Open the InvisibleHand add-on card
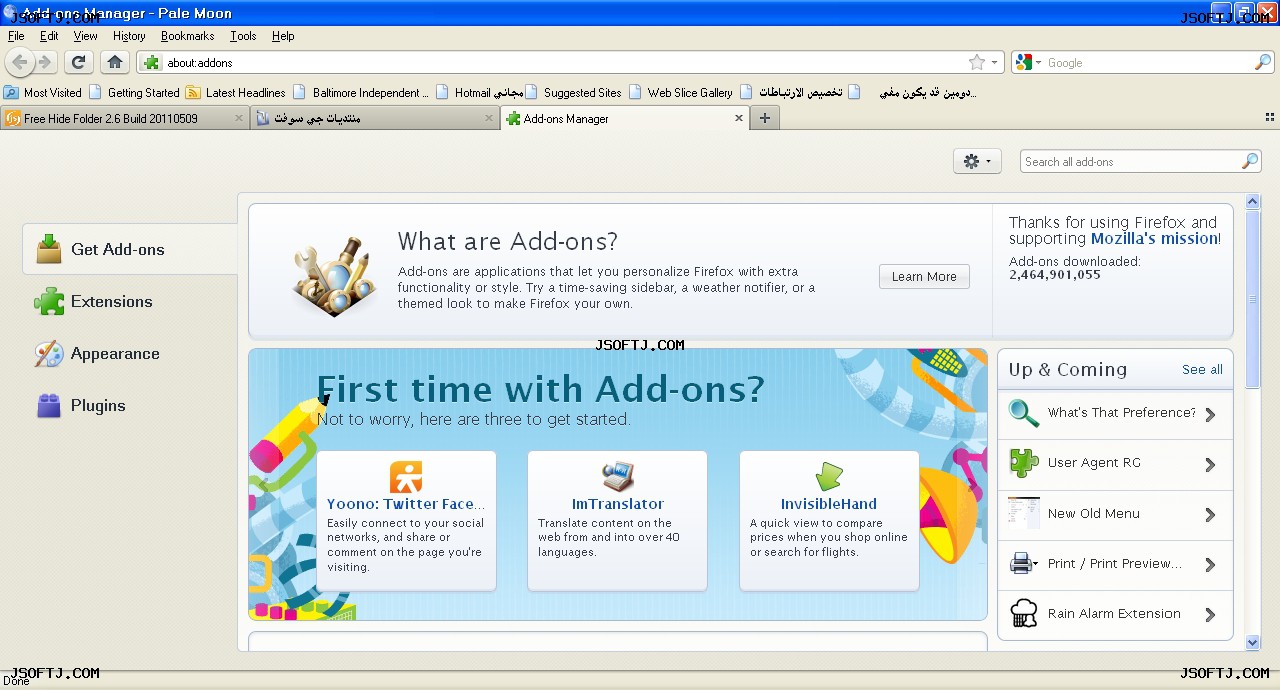 [x=829, y=520]
